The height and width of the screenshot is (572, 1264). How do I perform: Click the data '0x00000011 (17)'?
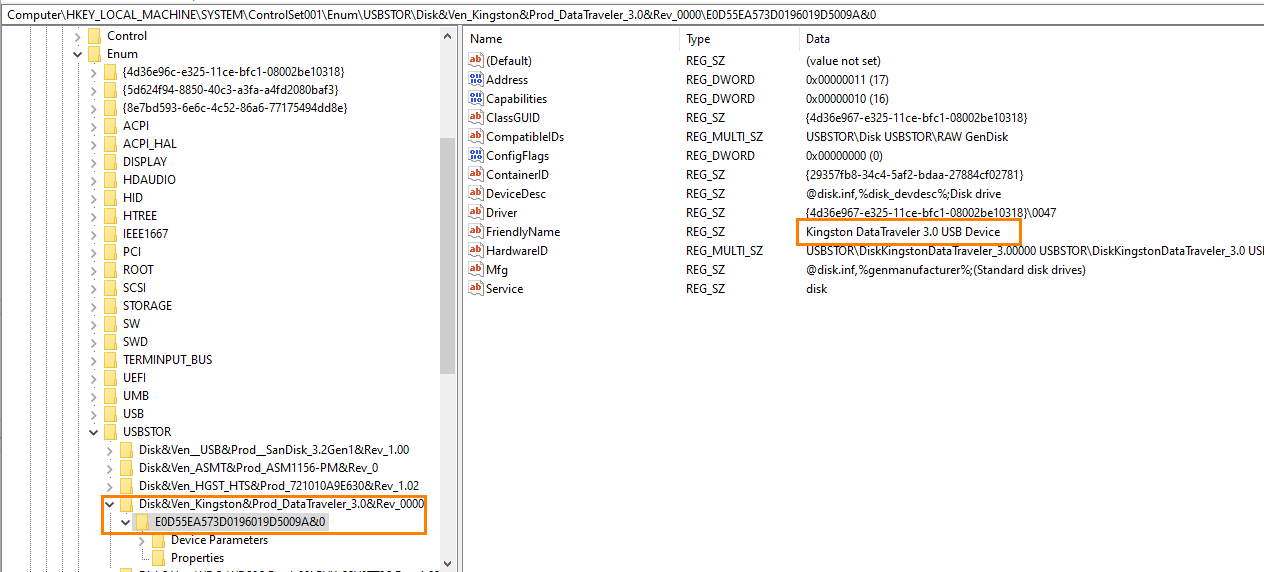pyautogui.click(x=847, y=80)
